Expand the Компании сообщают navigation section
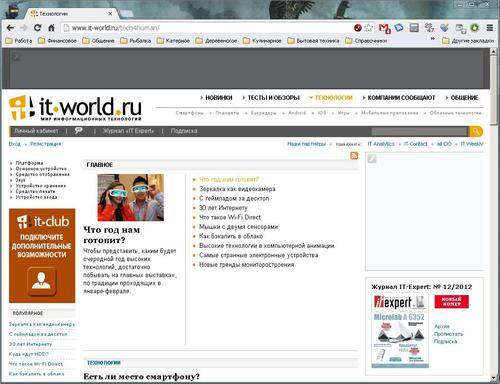This screenshot has height=384, width=500. tap(399, 98)
